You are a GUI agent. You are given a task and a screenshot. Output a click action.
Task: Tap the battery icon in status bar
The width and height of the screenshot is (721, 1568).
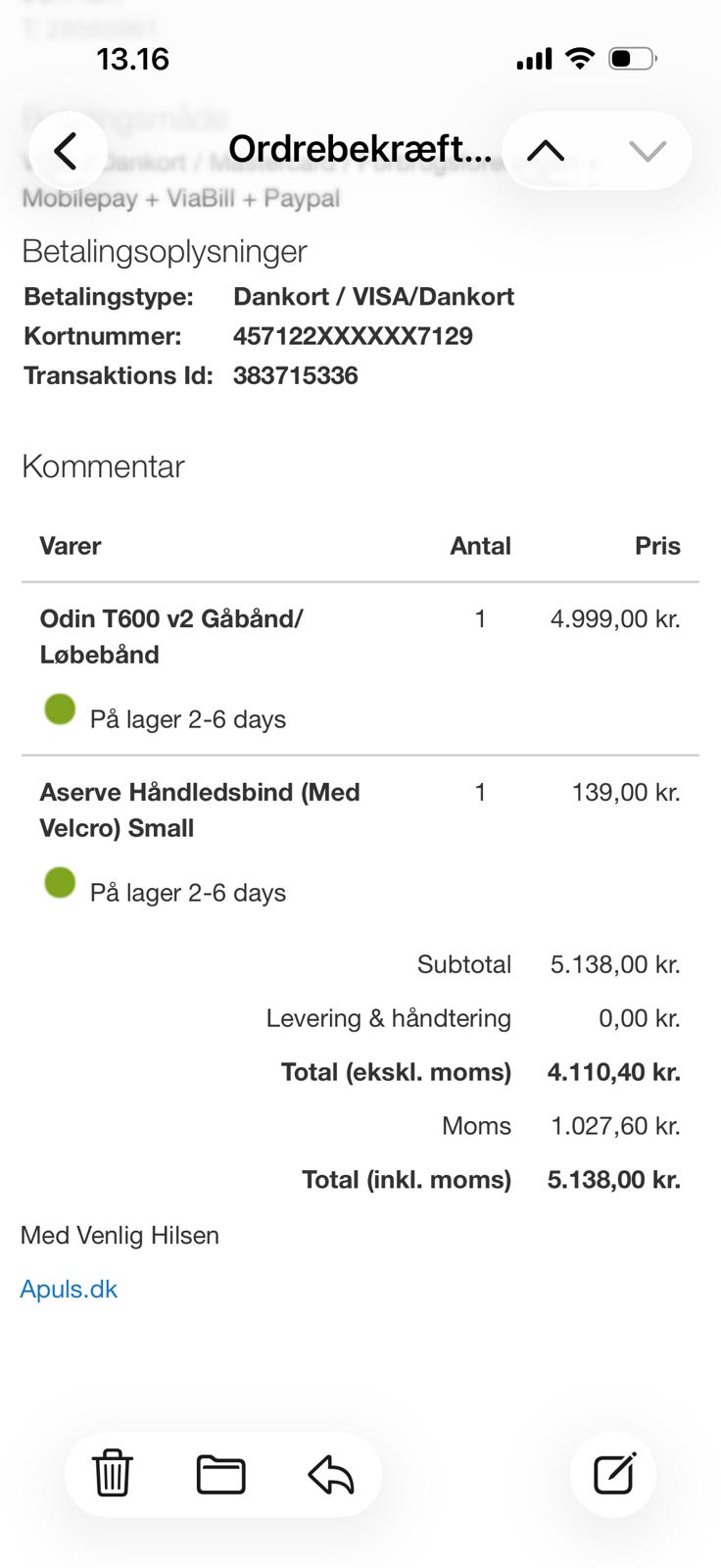coord(632,59)
